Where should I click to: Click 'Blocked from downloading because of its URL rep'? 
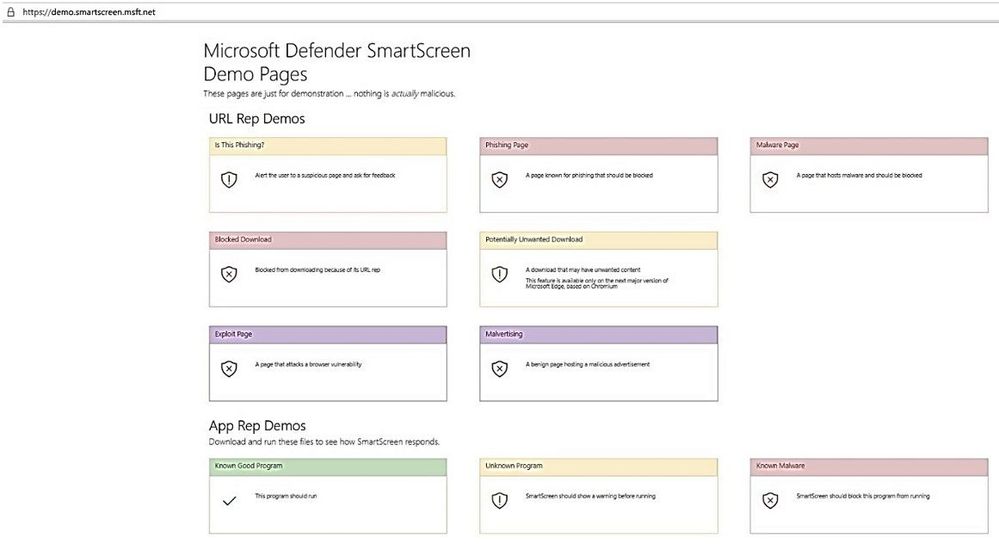pyautogui.click(x=317, y=269)
